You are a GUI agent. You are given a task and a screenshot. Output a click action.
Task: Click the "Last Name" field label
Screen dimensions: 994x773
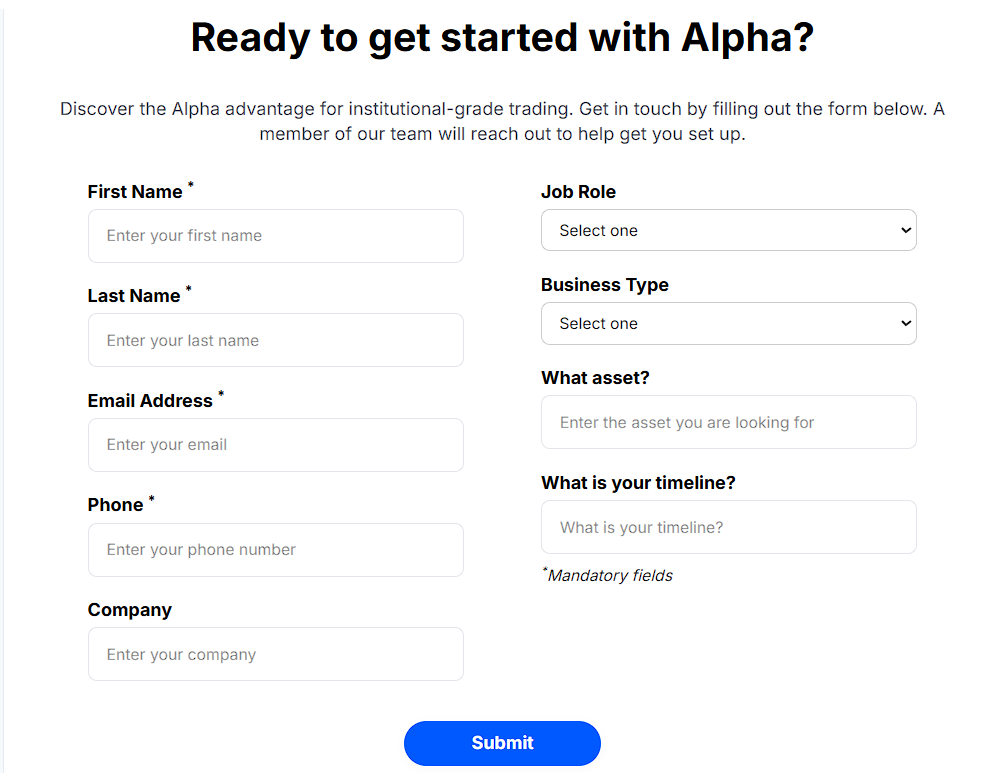coord(134,296)
